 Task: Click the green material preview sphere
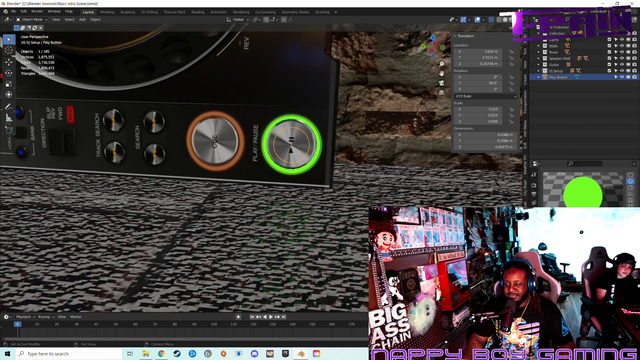pos(583,193)
